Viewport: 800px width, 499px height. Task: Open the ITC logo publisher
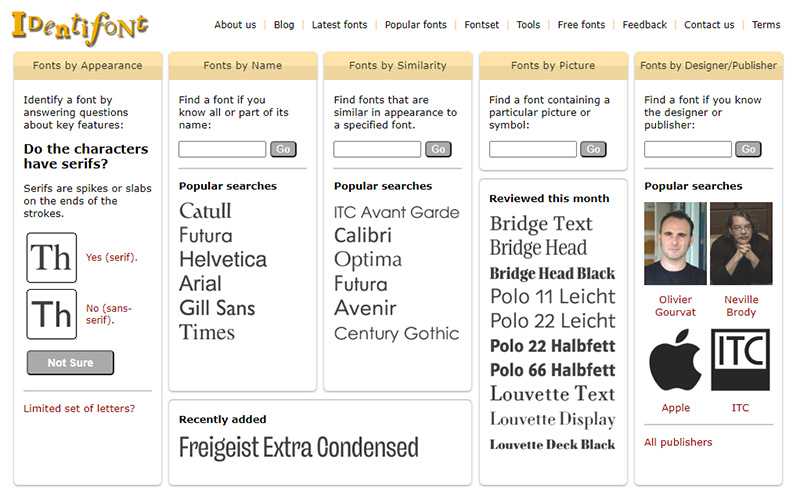pyautogui.click(x=740, y=360)
